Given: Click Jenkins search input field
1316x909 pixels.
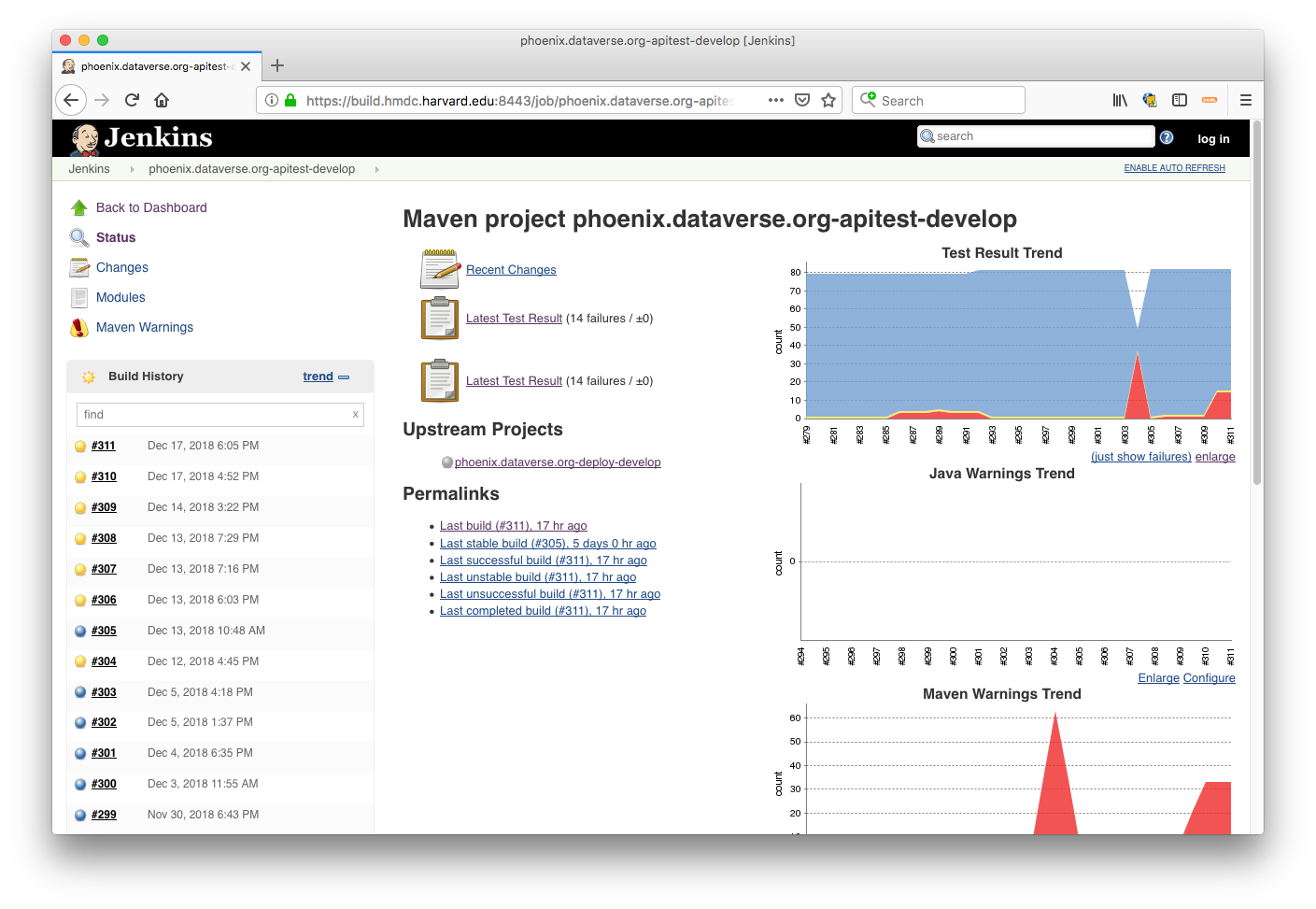Looking at the screenshot, I should click(1036, 136).
